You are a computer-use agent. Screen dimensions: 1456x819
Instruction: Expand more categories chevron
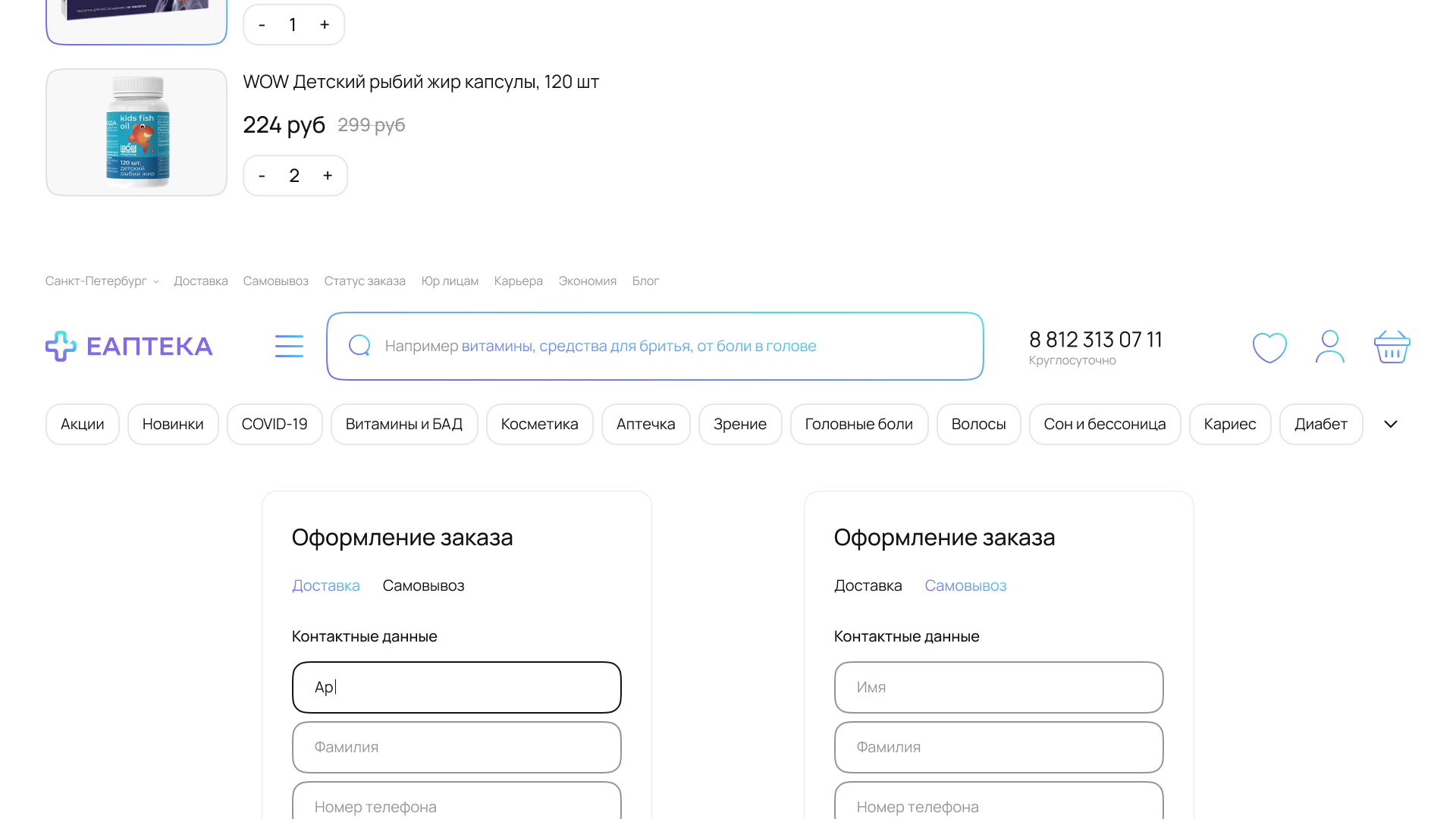(1390, 424)
